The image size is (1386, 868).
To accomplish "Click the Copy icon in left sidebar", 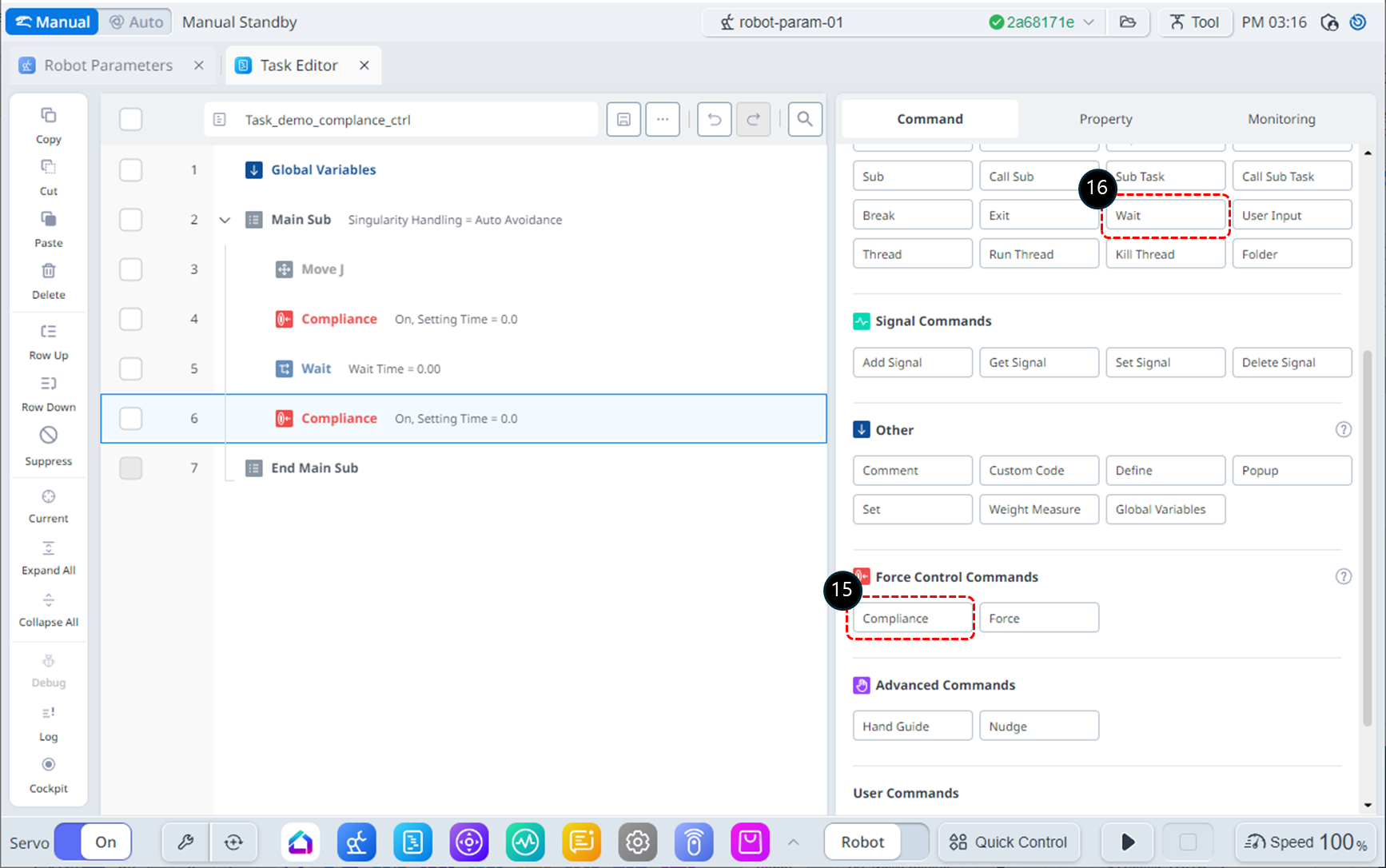I will (48, 117).
